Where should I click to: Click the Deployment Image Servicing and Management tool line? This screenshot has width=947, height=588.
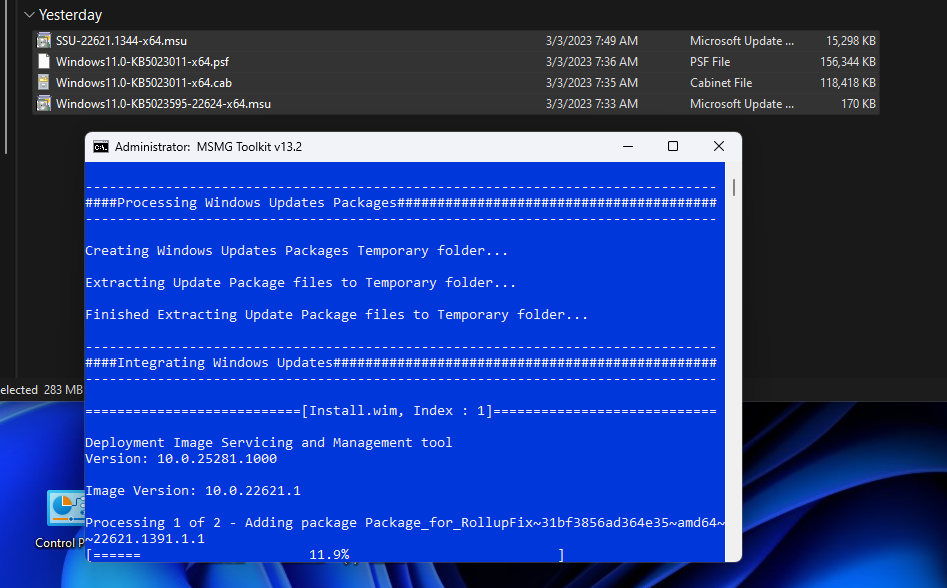tap(269, 443)
